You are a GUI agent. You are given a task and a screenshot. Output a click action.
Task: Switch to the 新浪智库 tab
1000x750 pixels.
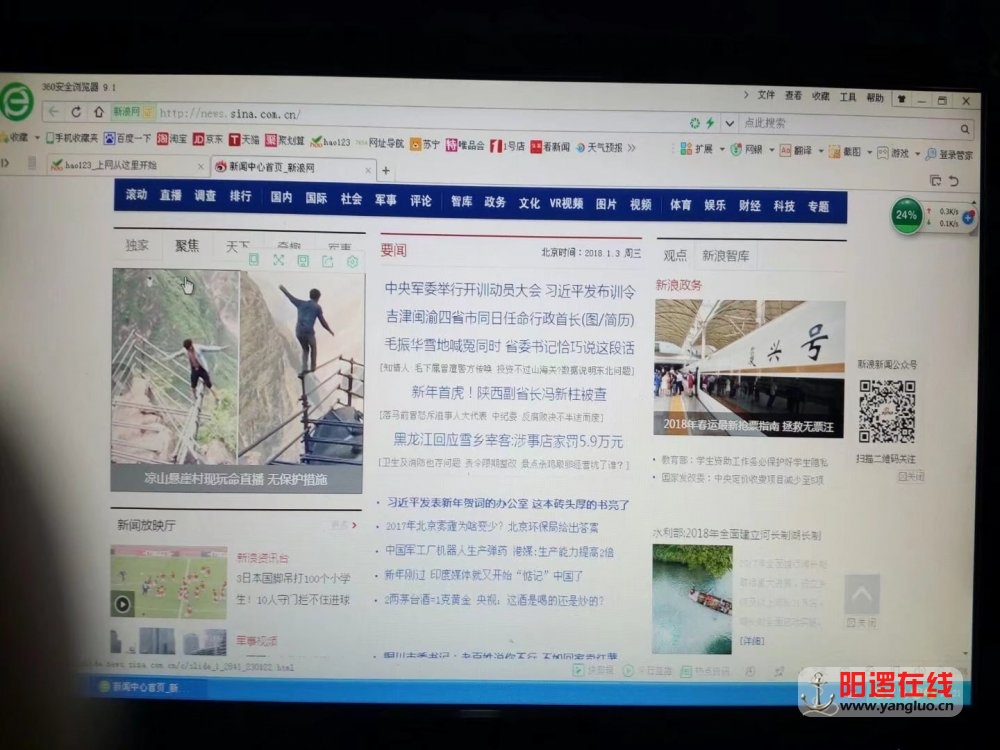(x=725, y=256)
